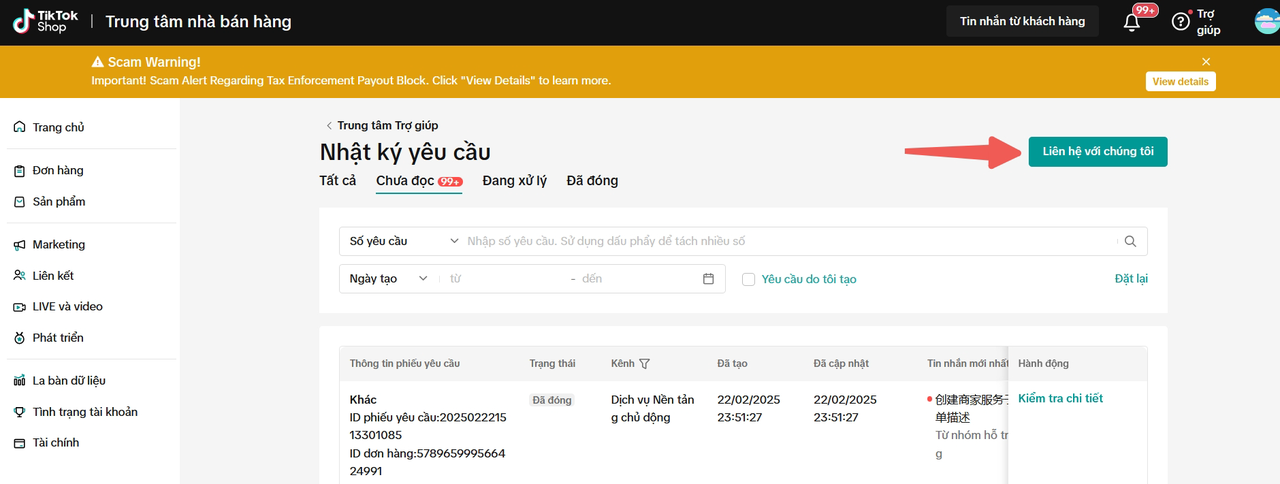Viewport: 1280px width, 484px height.
Task: Switch to the Tất cả tab
Action: pyautogui.click(x=338, y=181)
